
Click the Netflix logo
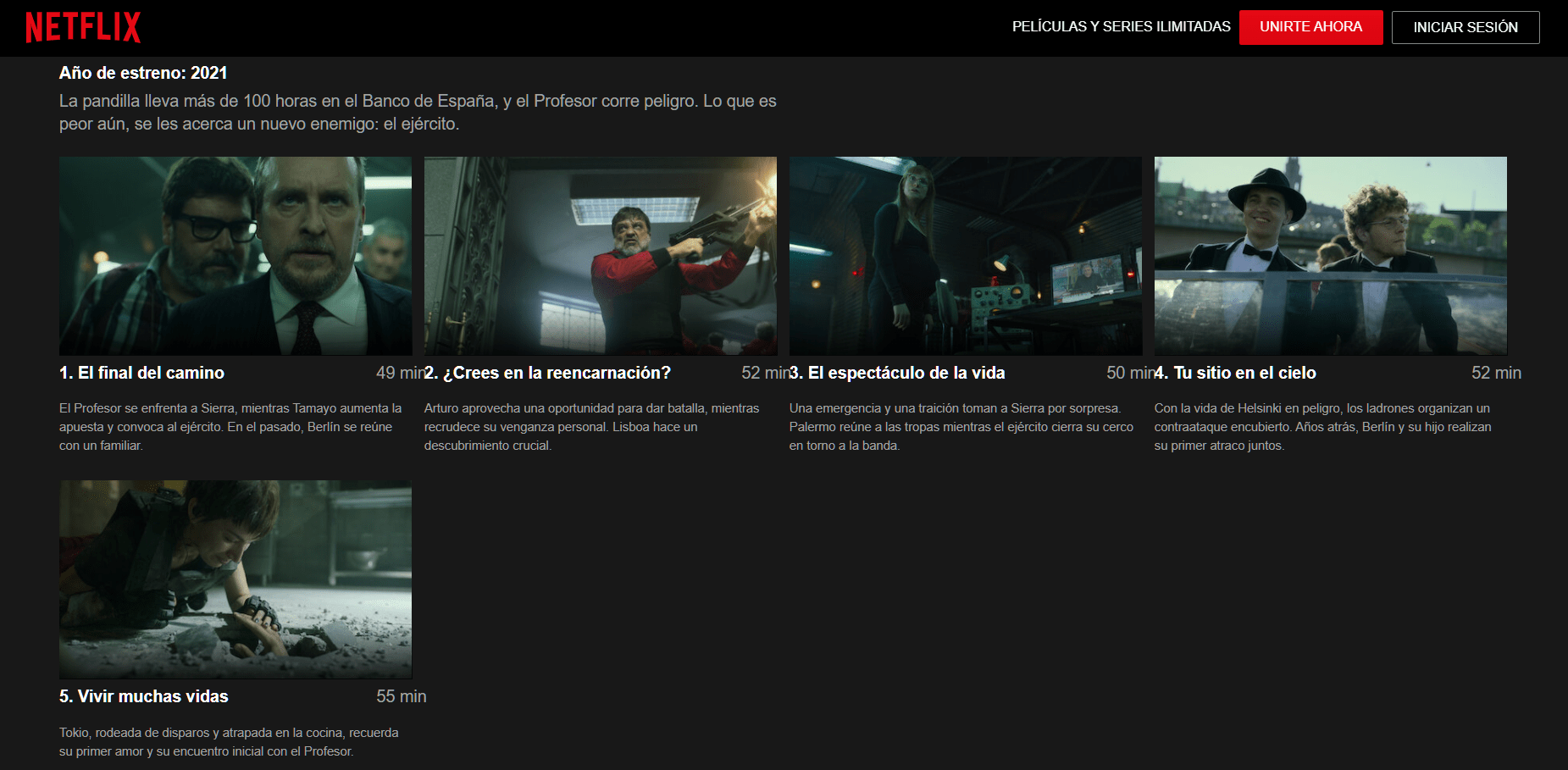83,27
